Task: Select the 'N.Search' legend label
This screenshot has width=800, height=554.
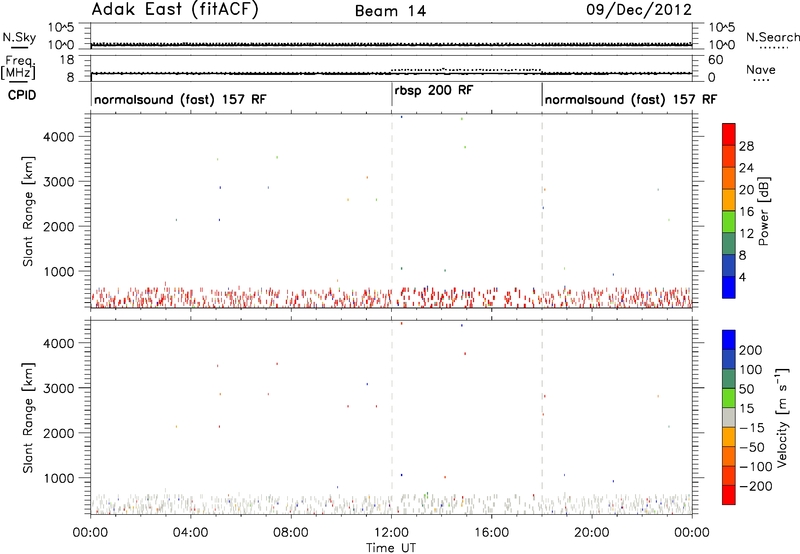Action: pos(772,37)
